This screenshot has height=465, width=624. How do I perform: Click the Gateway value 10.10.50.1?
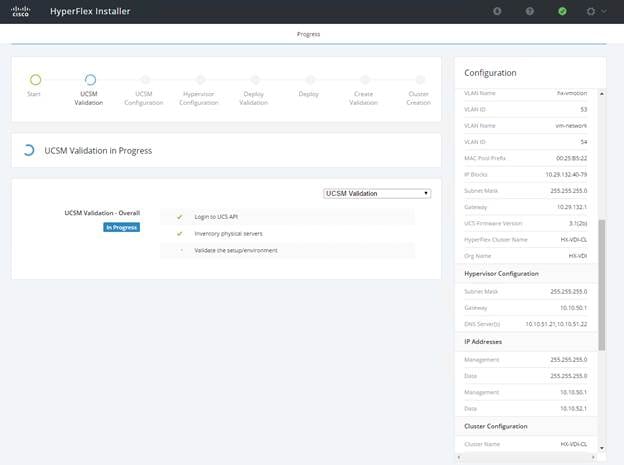(x=573, y=308)
